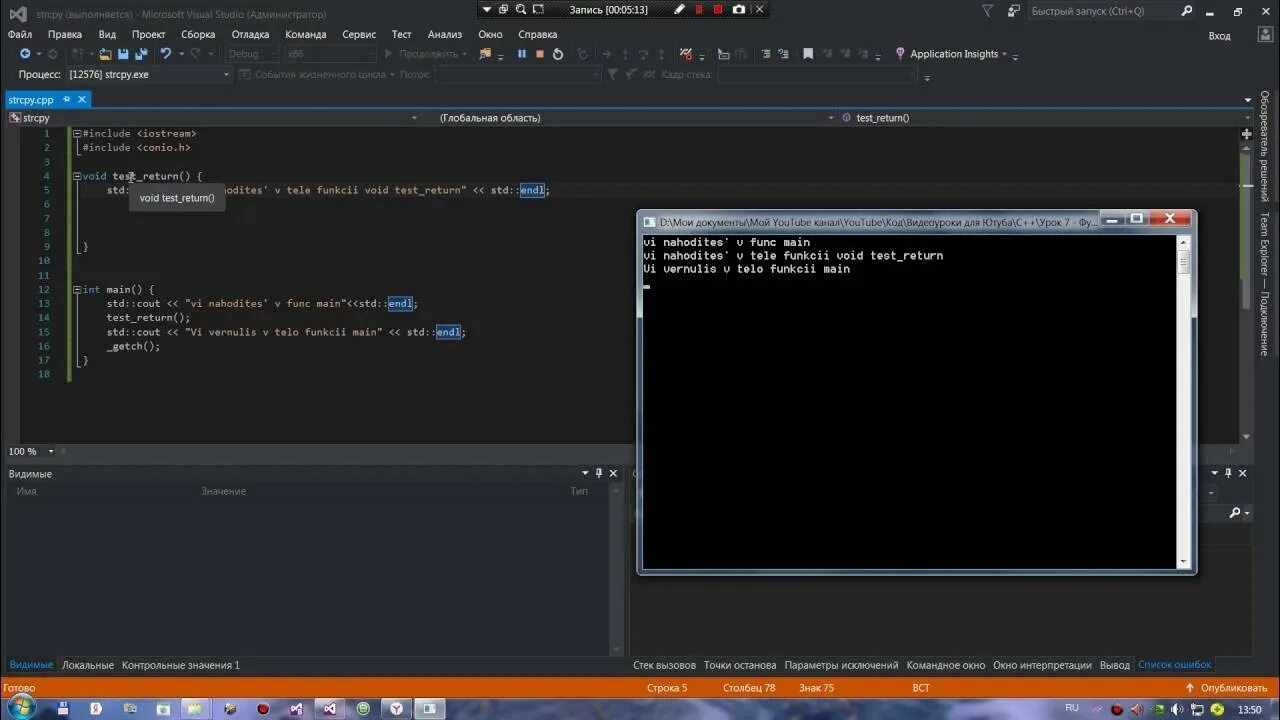Click Имя column header in Видимые
The height and width of the screenshot is (720, 1280).
pos(26,491)
